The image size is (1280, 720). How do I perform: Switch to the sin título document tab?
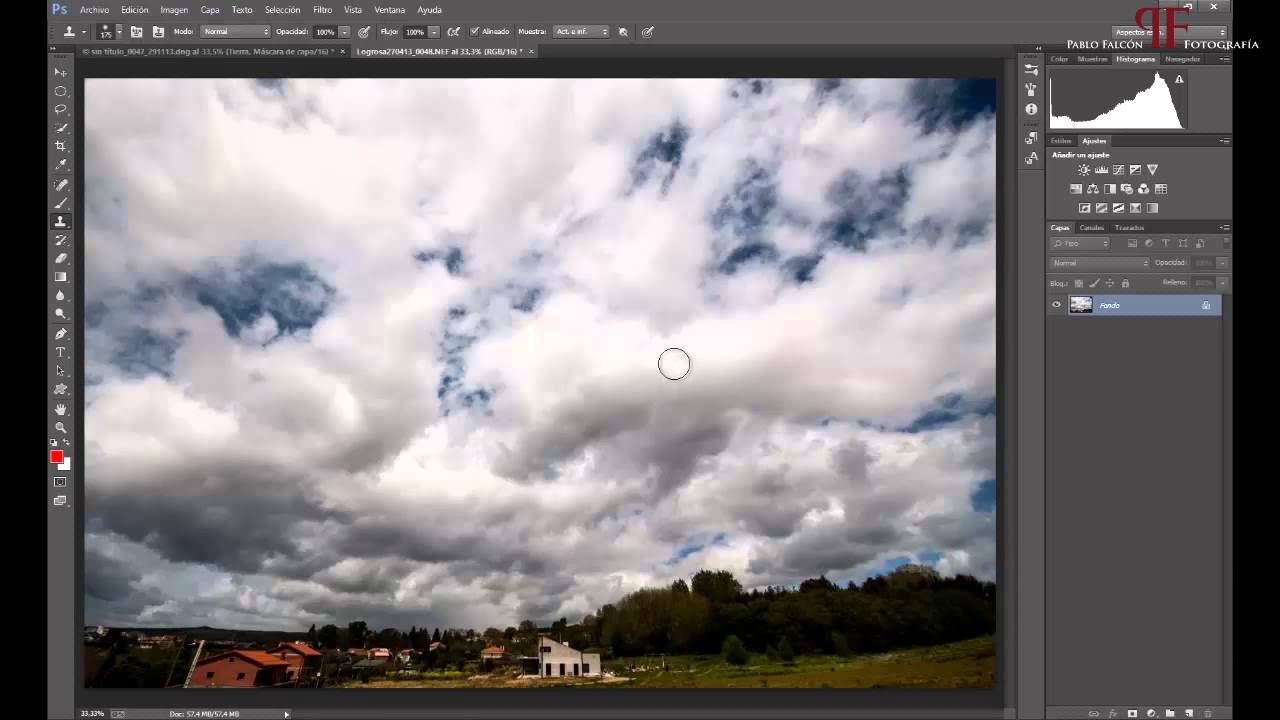point(207,51)
